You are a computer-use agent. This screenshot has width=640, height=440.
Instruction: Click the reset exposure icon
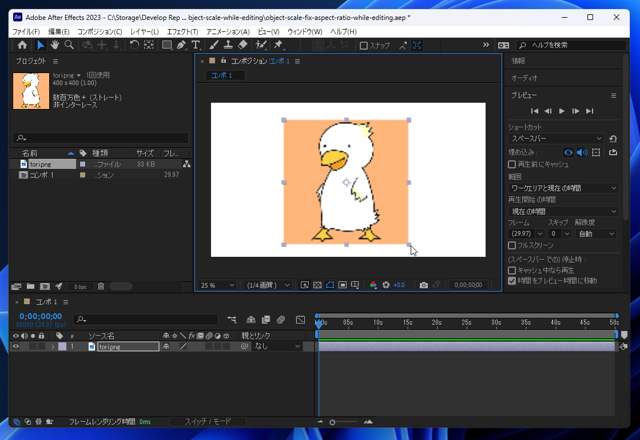pyautogui.click(x=386, y=285)
